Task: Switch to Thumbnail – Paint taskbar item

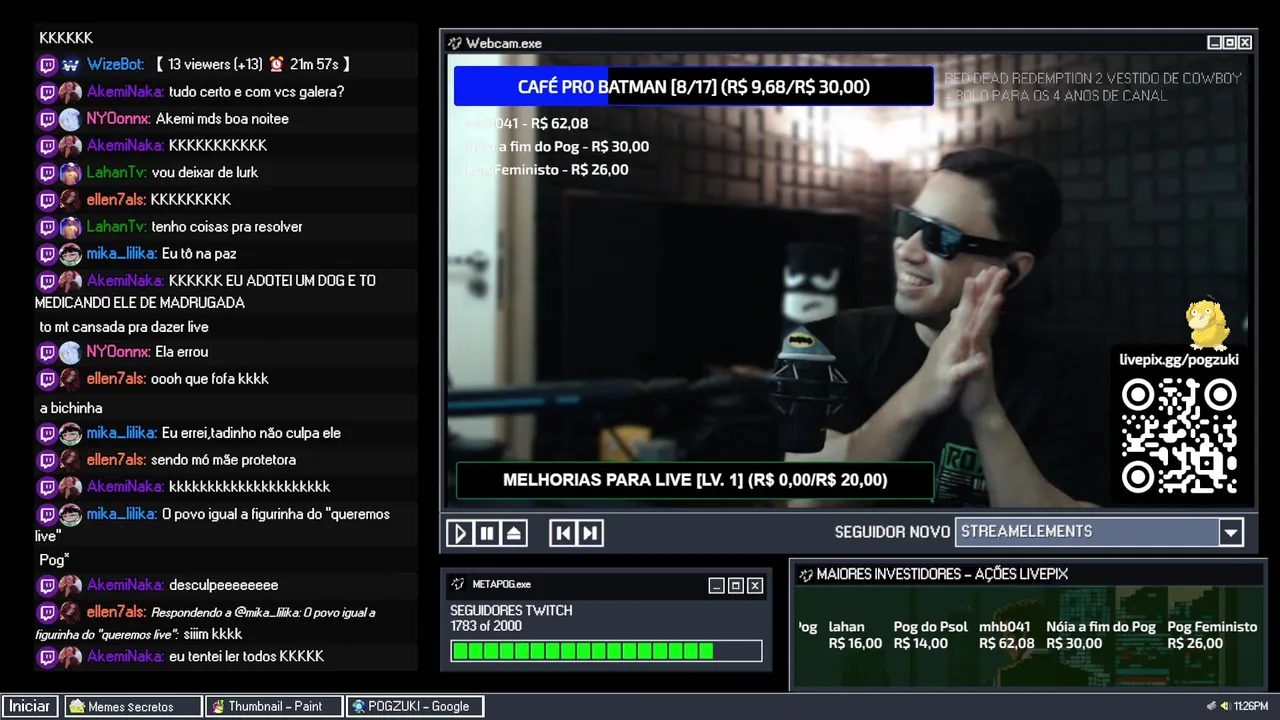Action: (x=273, y=706)
